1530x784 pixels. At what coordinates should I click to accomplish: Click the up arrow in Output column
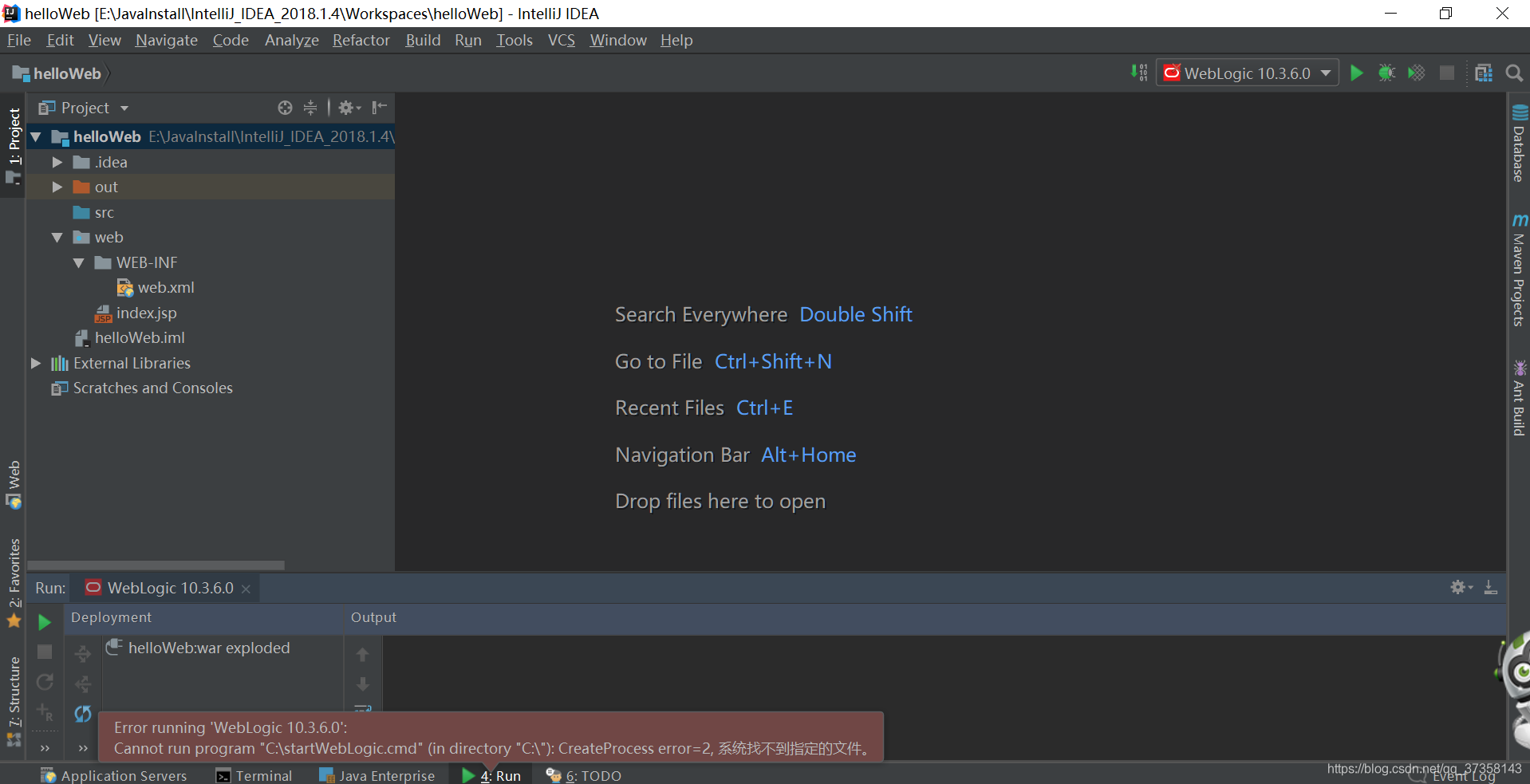click(x=362, y=655)
